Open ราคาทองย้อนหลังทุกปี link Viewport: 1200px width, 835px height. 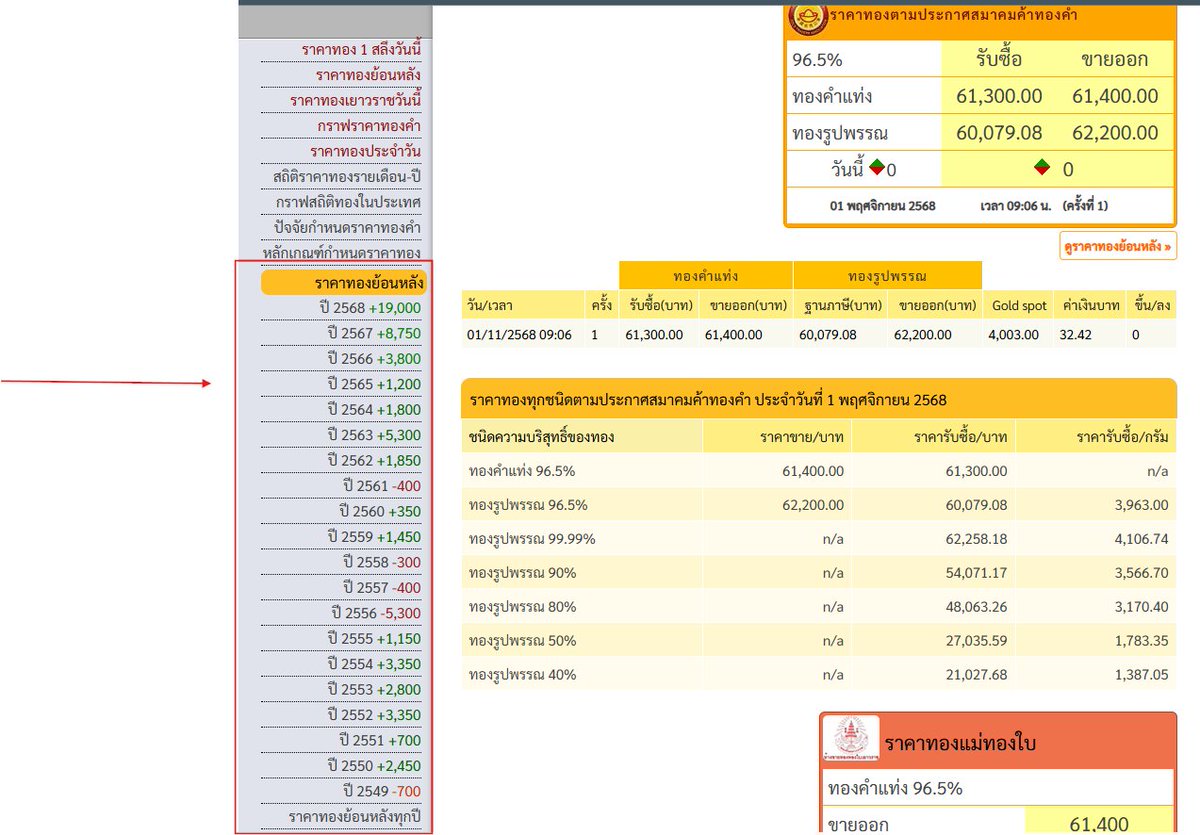355,817
